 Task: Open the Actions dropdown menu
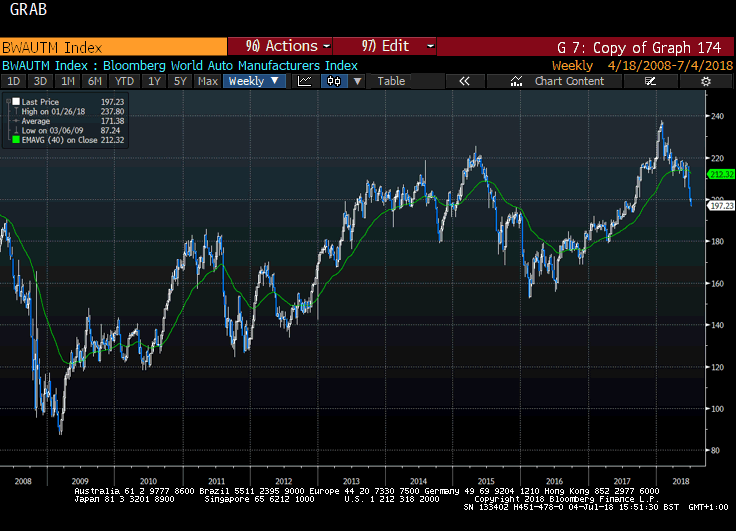click(x=280, y=46)
